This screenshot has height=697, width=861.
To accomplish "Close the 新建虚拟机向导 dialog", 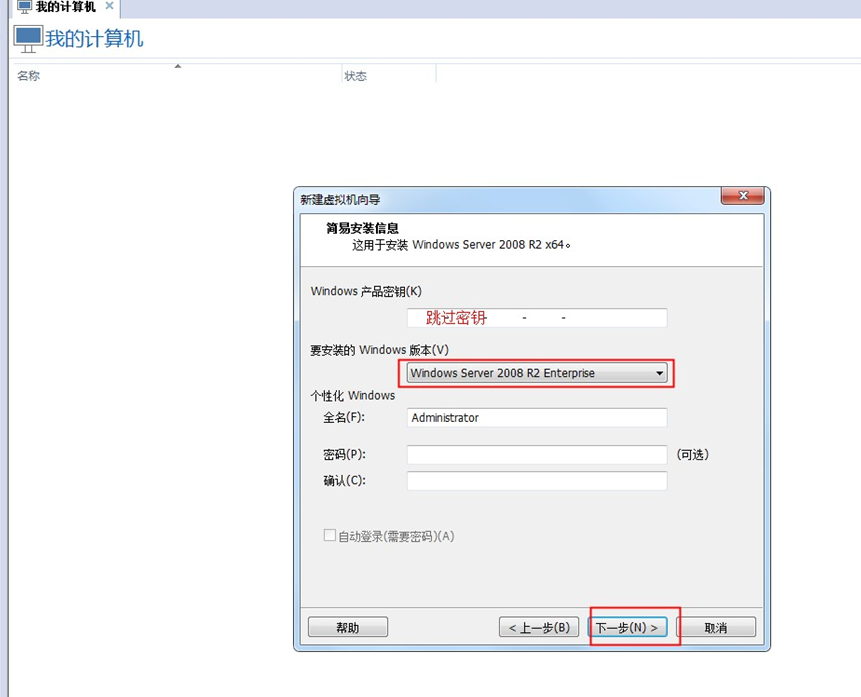I will coord(742,196).
